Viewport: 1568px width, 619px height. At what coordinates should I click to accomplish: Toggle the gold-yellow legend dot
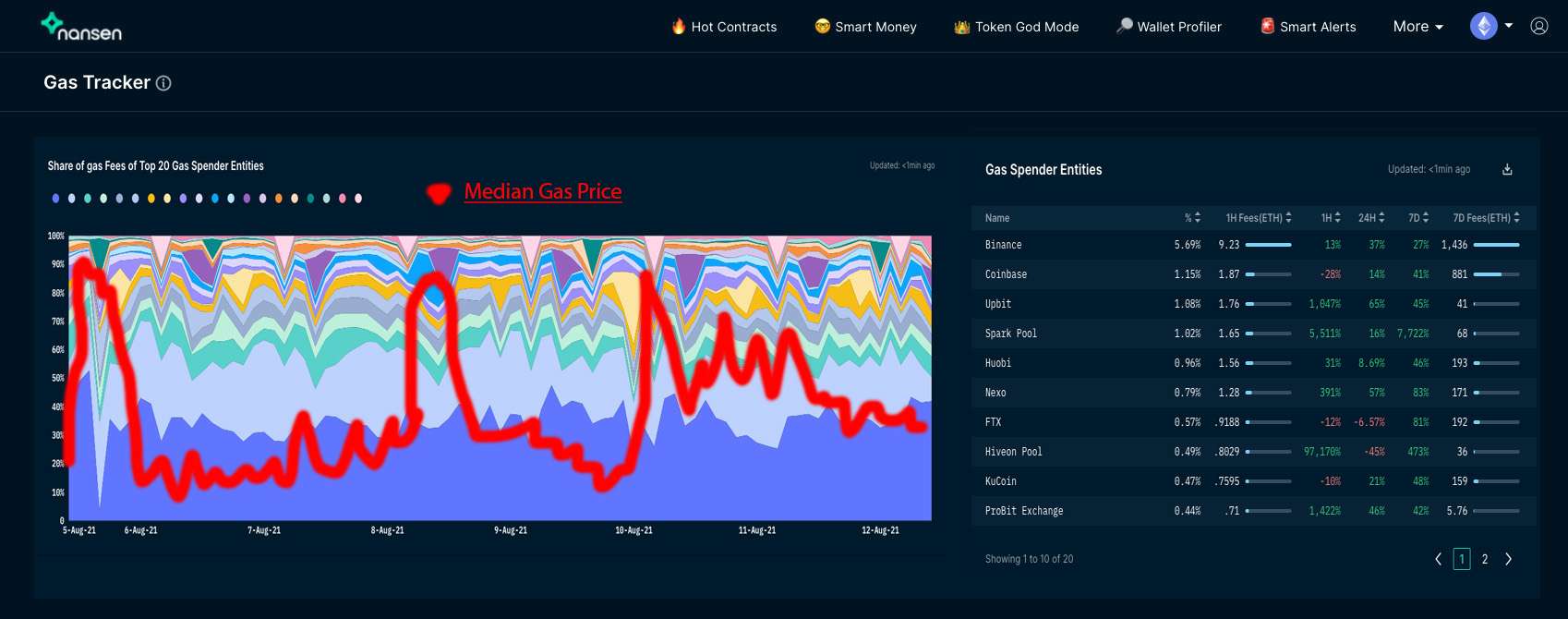151,199
